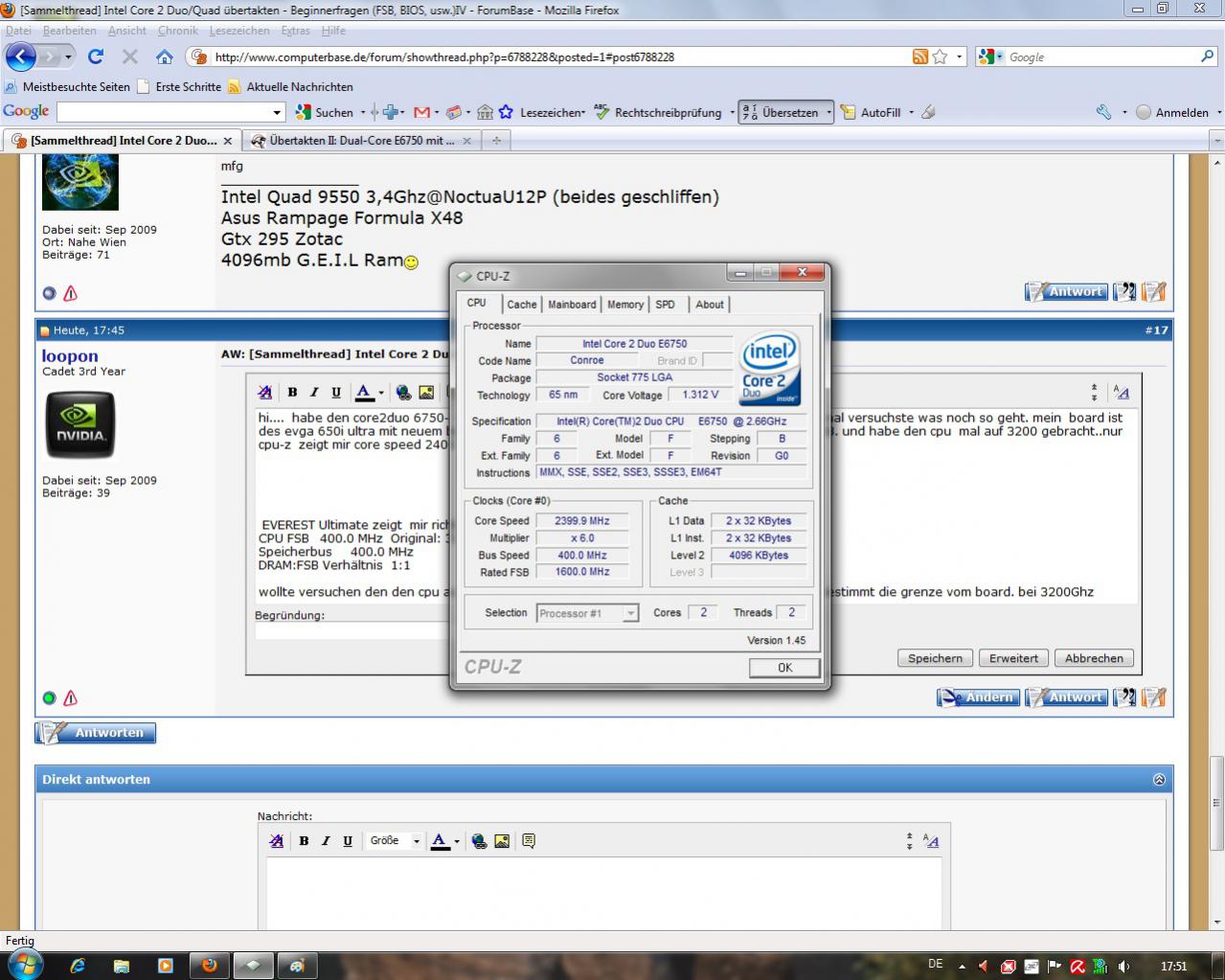Click the Ändern button on post #17
This screenshot has height=980, width=1225.
[x=978, y=697]
